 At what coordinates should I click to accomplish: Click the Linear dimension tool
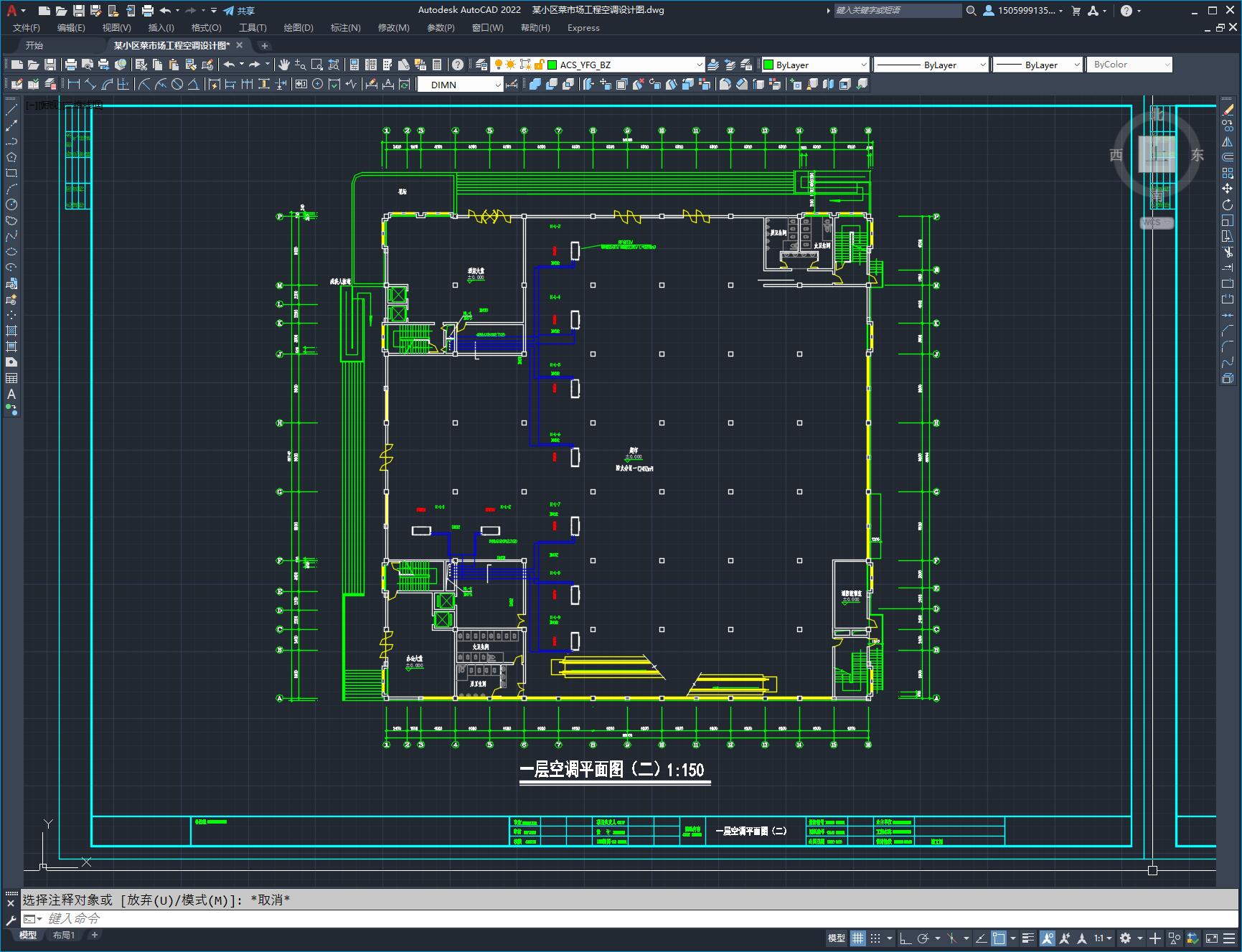click(x=74, y=84)
